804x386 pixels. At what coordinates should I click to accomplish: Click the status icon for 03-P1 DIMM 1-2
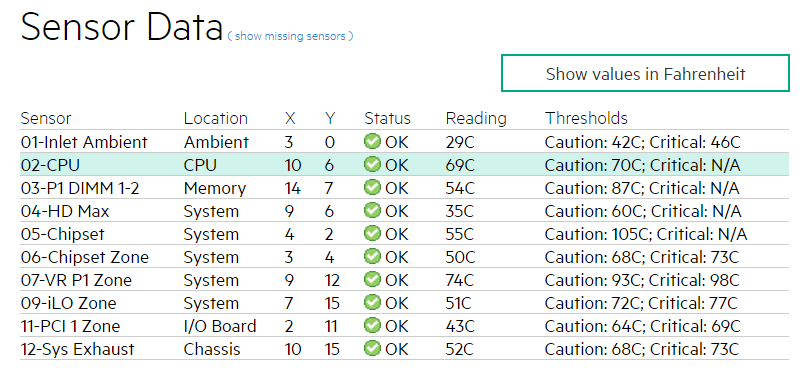coord(372,187)
